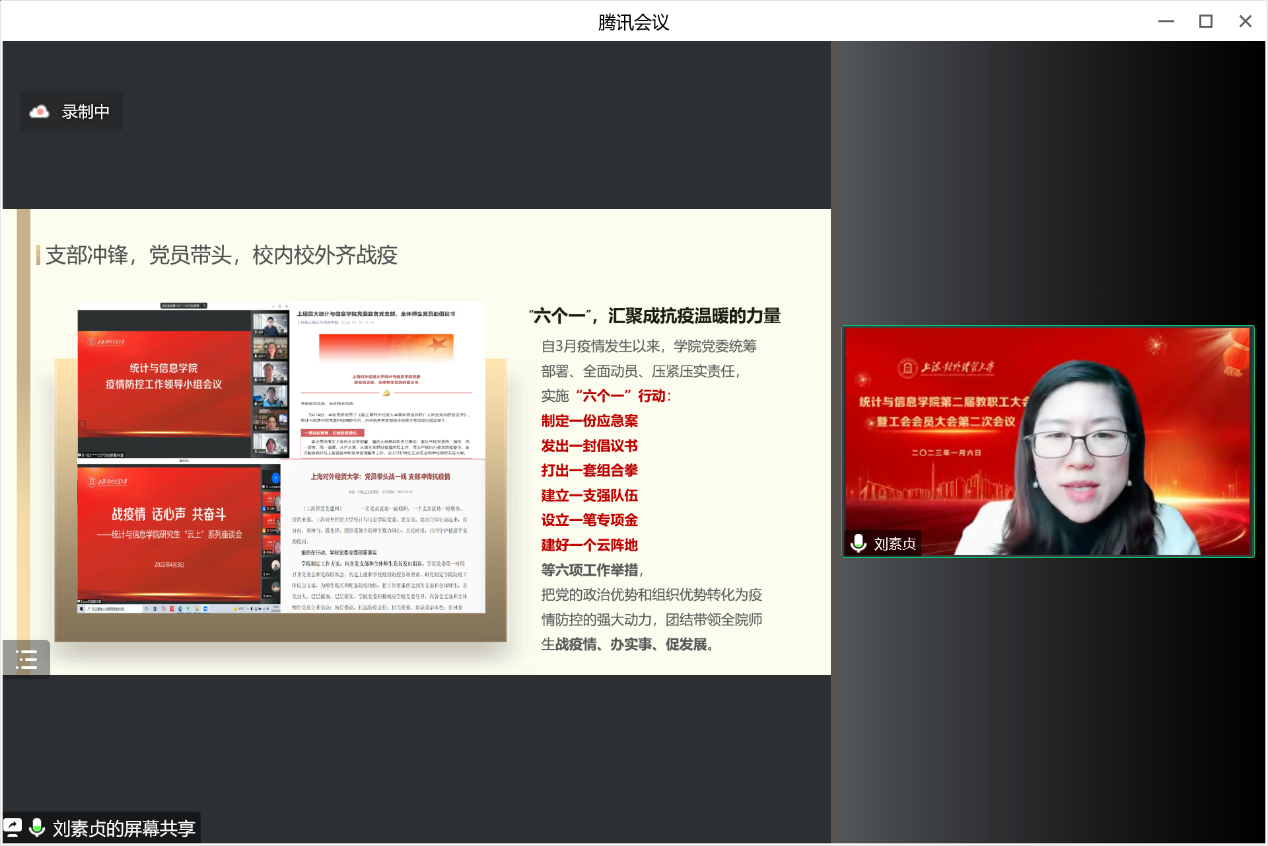Open the list panel icon on the shared slide
The height and width of the screenshot is (846, 1268).
27,659
